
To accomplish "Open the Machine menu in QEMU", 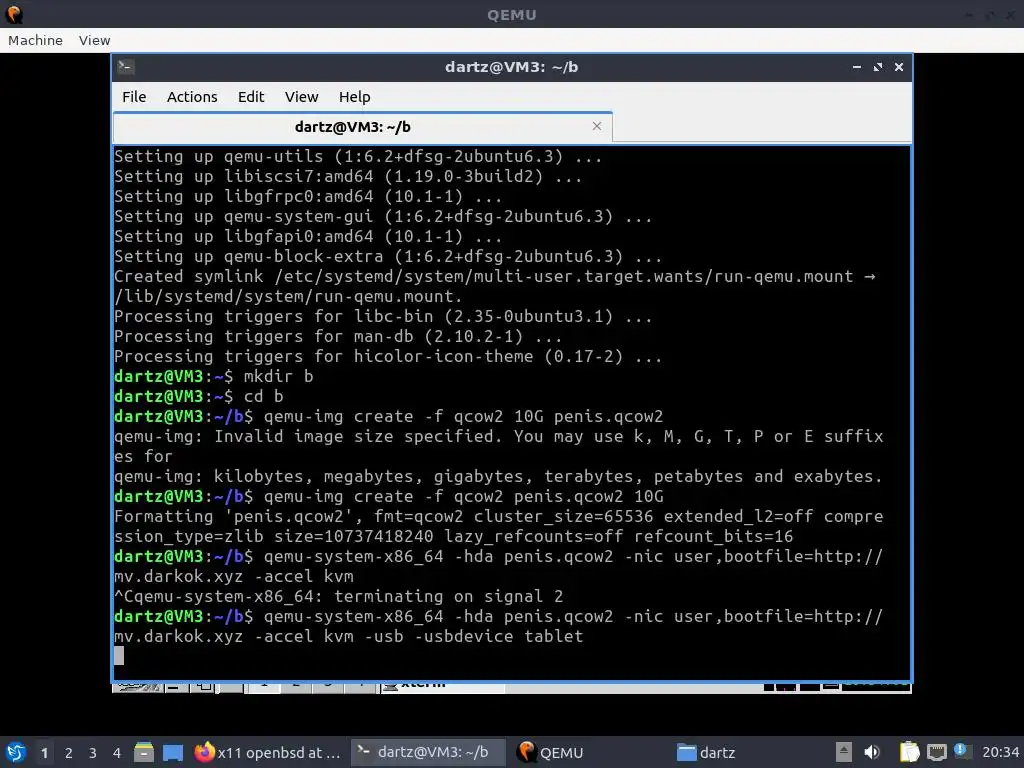I will [x=35, y=40].
